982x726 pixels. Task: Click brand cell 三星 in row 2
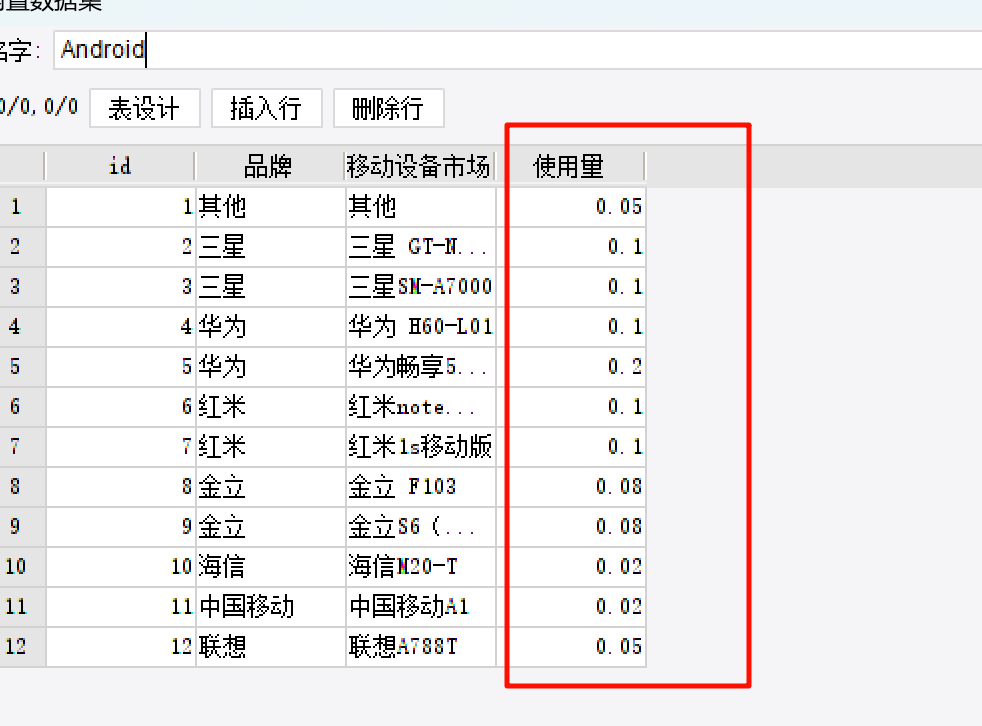[x=271, y=247]
